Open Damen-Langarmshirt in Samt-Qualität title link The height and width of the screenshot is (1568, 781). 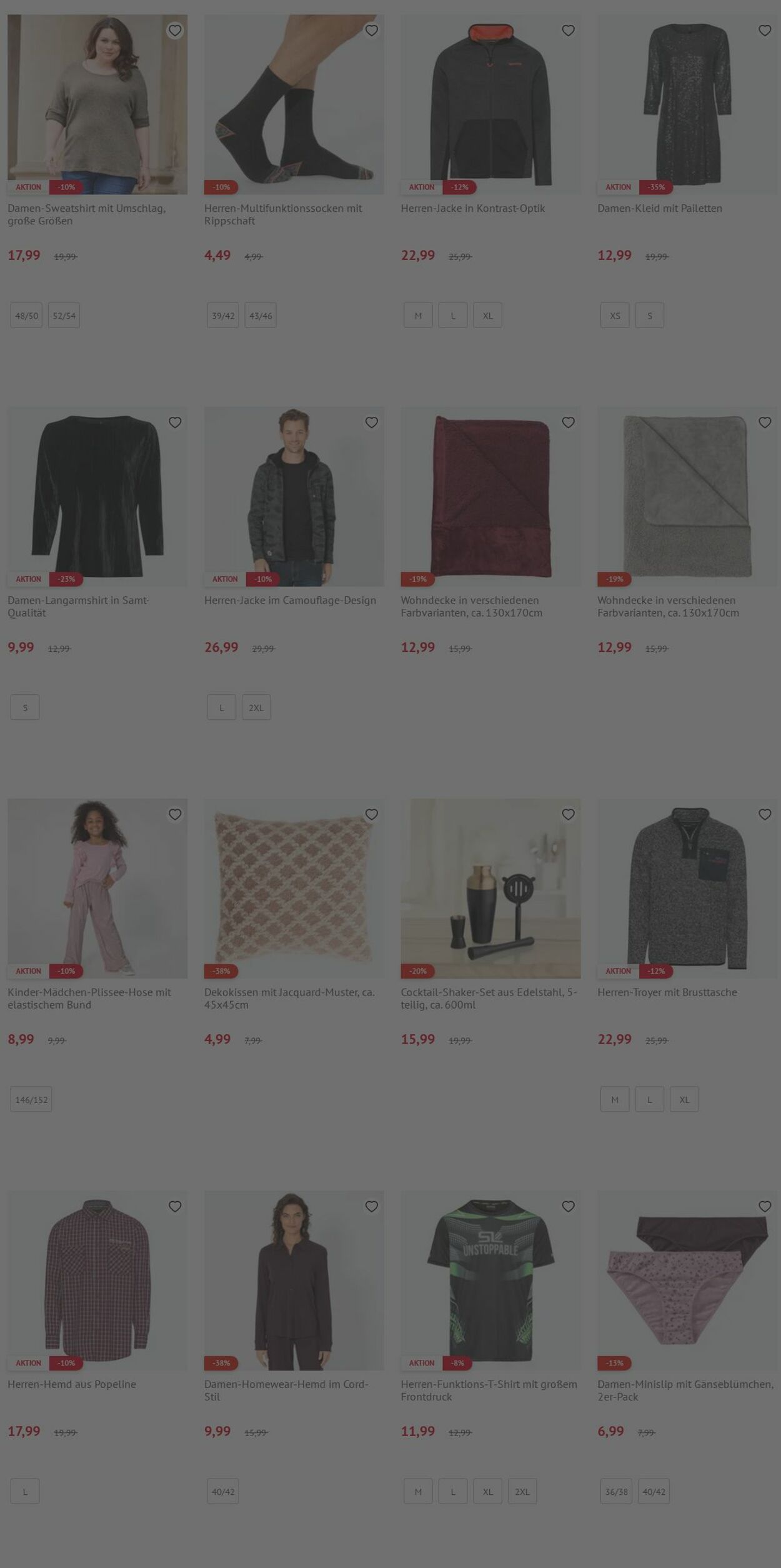78,606
